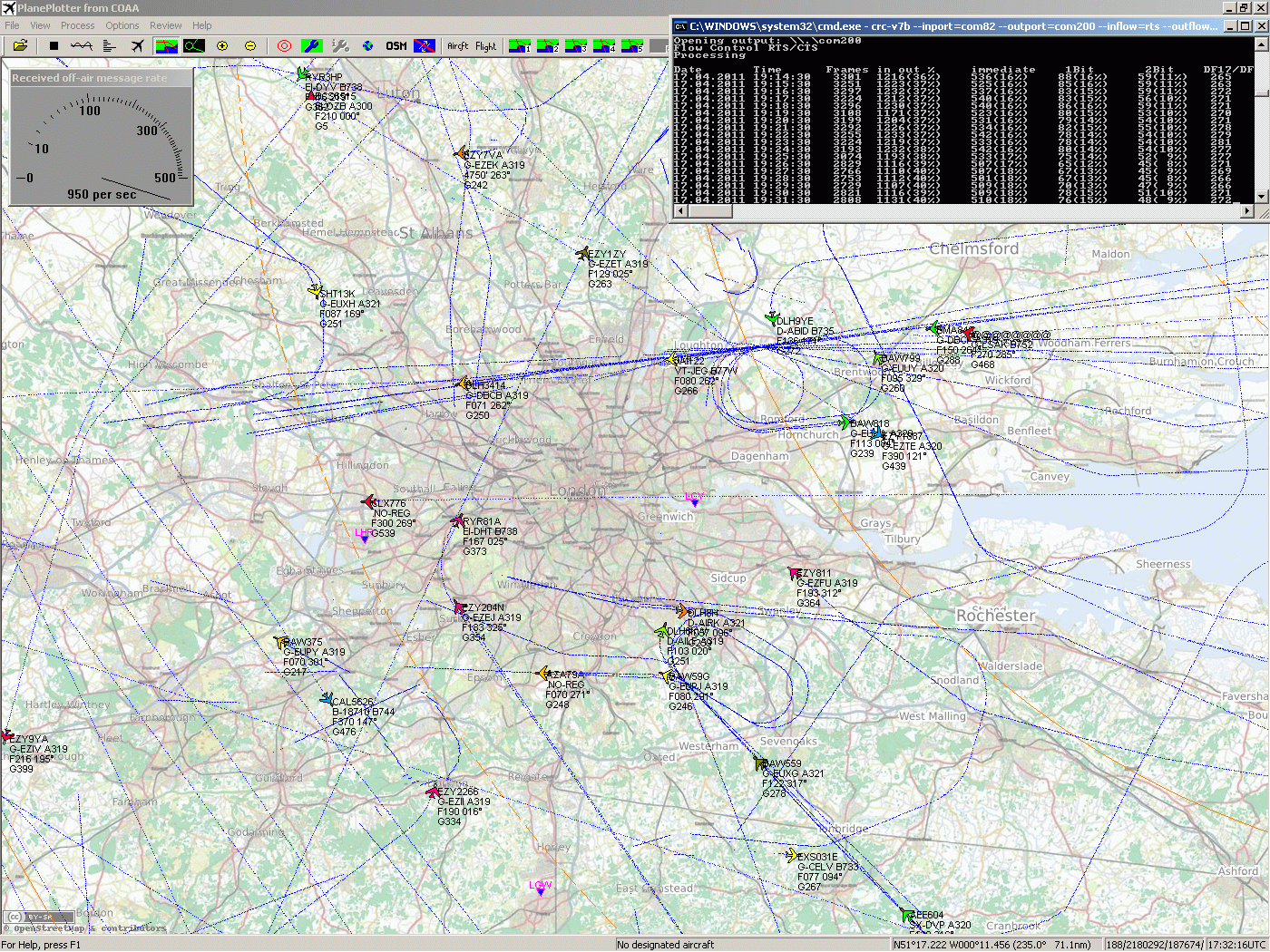This screenshot has width=1270, height=952.
Task: Select aircraft EZY7VA G-EZEK A319
Action: 461,153
